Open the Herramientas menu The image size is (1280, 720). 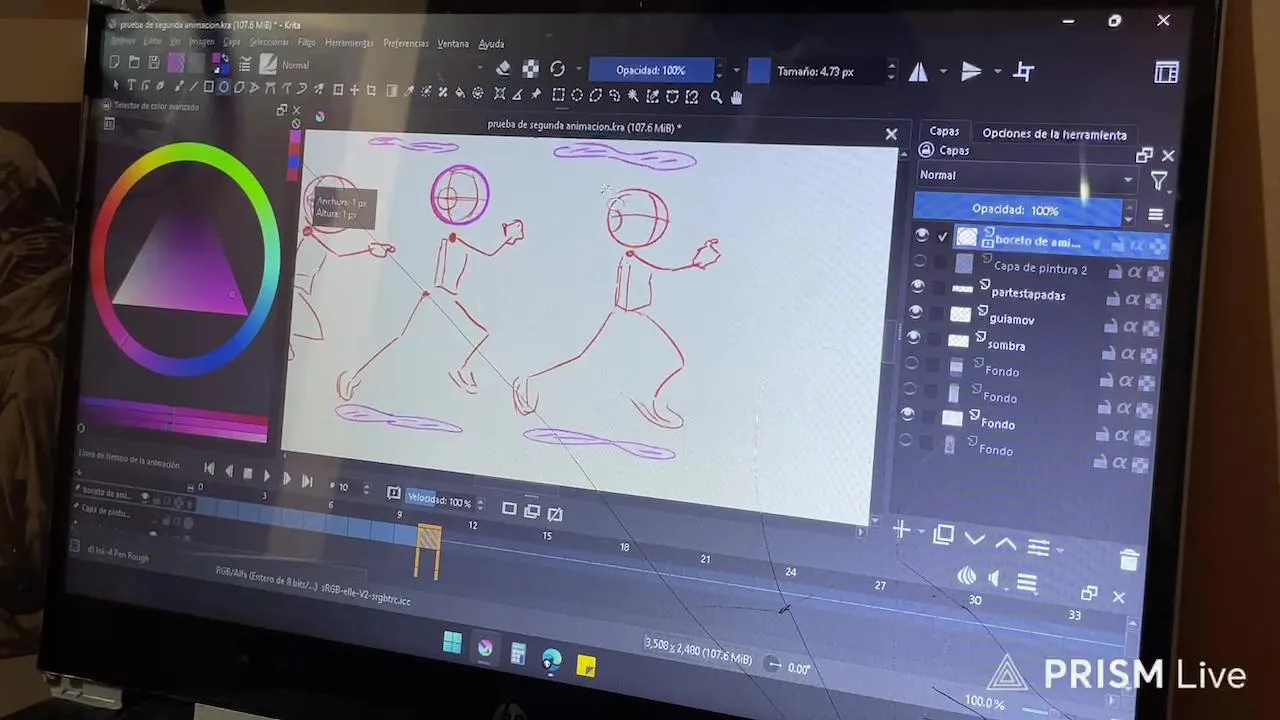(349, 43)
